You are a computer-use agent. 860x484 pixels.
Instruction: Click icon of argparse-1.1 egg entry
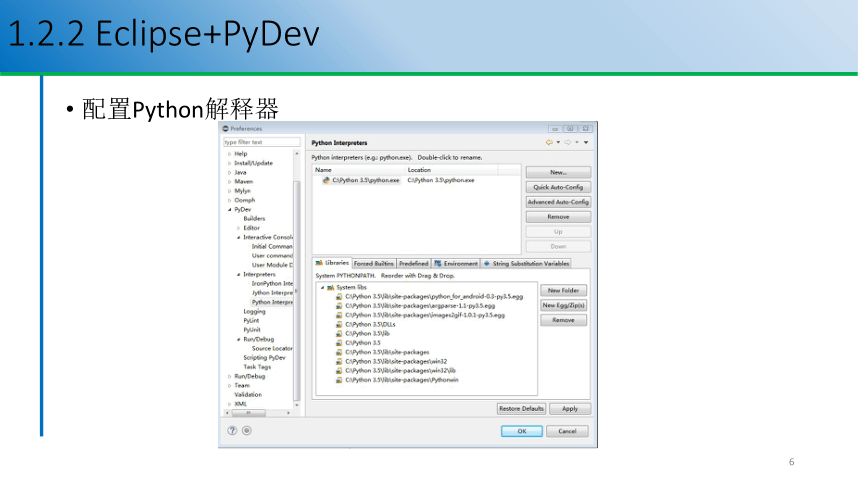tap(340, 306)
